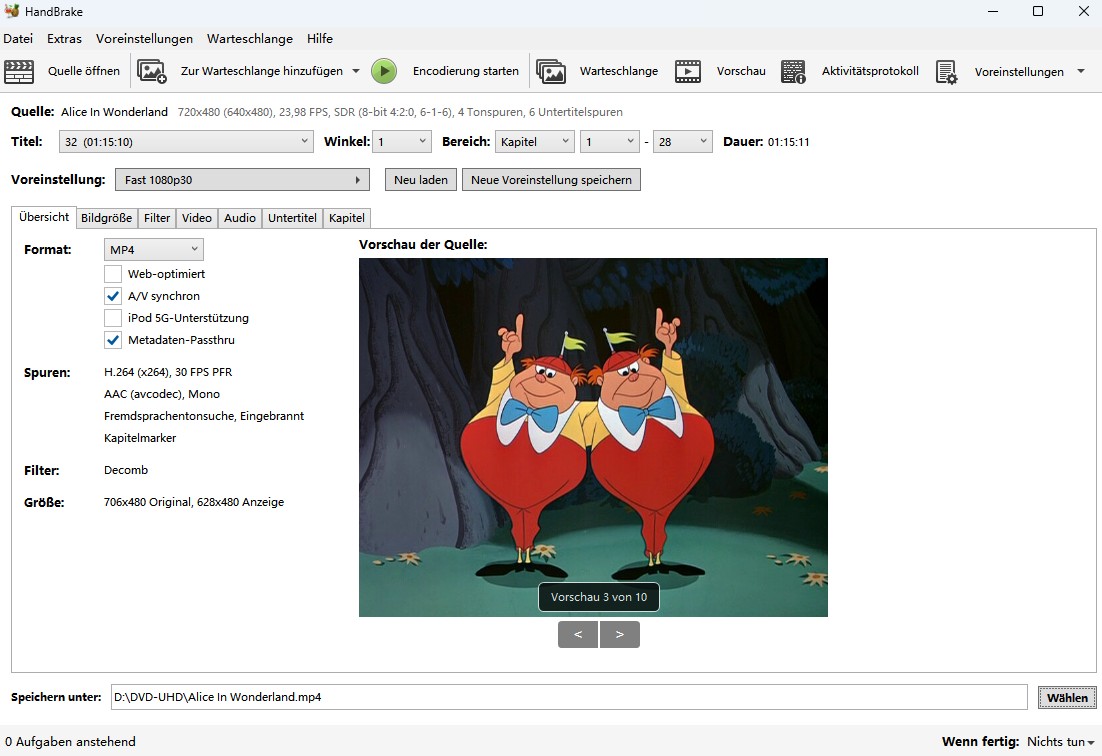Image resolution: width=1102 pixels, height=756 pixels.
Task: Open the Hilfe menu
Action: 320,39
